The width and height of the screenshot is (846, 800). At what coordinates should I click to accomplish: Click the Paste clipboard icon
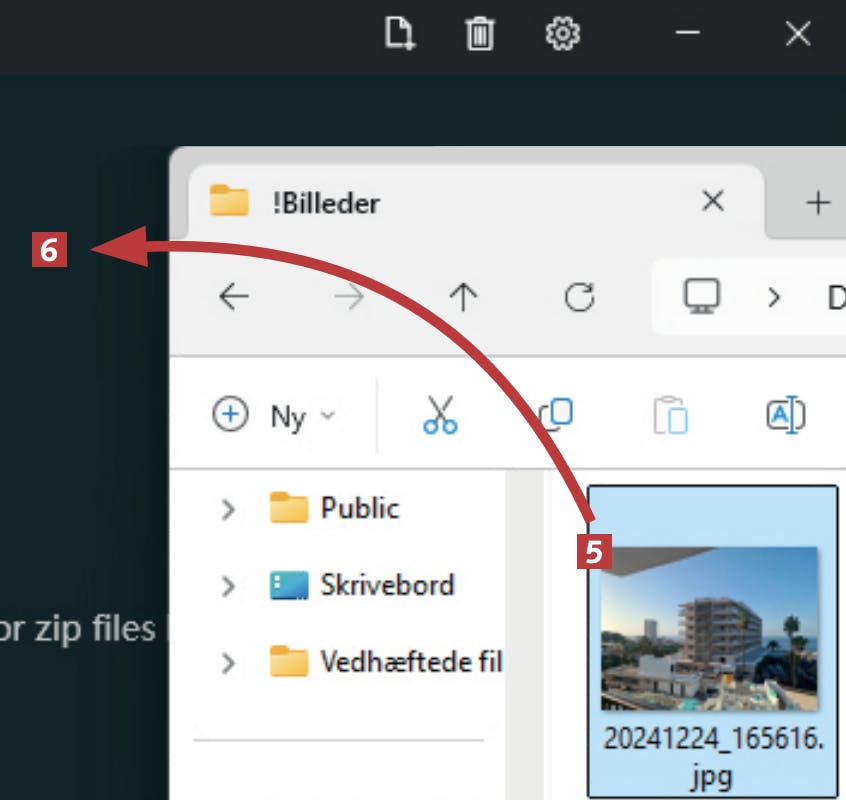pos(671,414)
